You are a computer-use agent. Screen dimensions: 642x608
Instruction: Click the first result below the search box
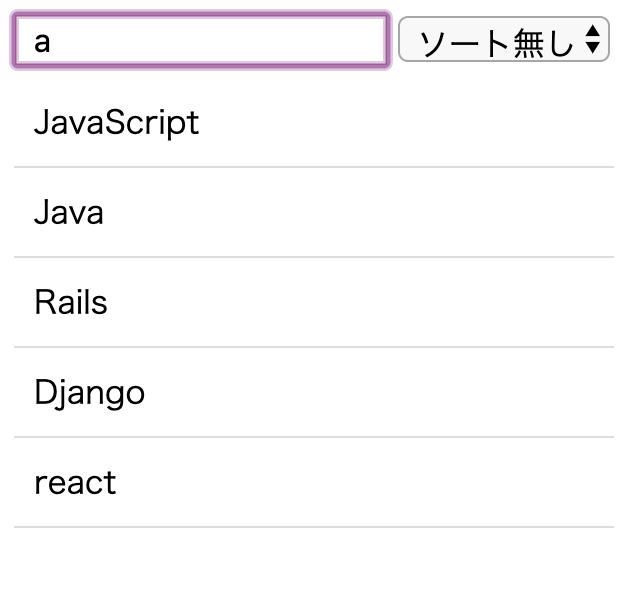[313, 123]
